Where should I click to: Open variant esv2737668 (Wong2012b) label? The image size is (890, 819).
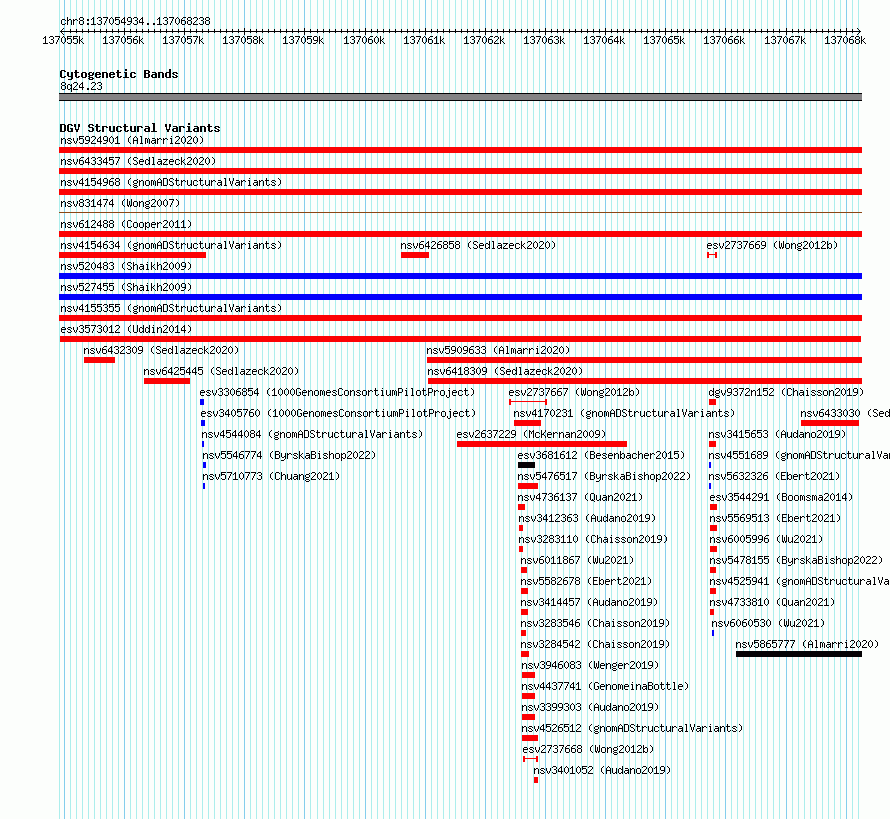coord(588,749)
